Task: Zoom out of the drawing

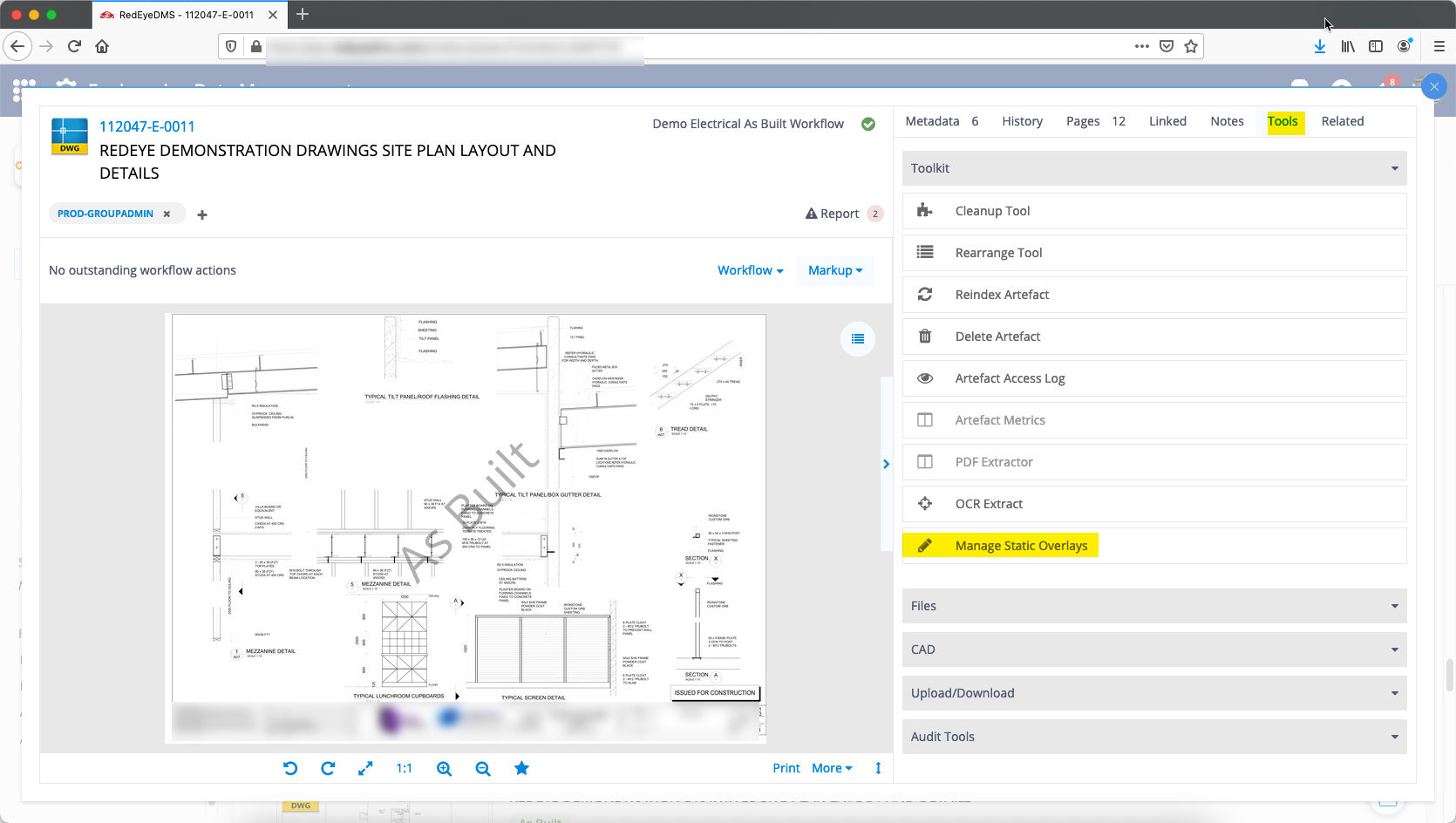Action: 483,768
